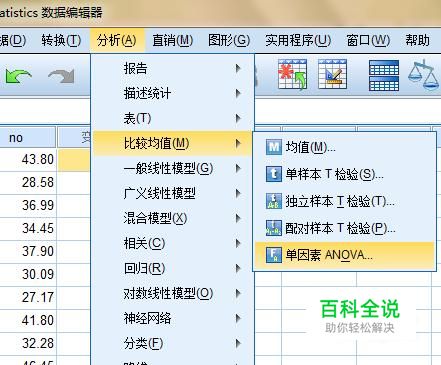
Task: Select the highlighted yellow cell beside 43.80
Action: 74,160
